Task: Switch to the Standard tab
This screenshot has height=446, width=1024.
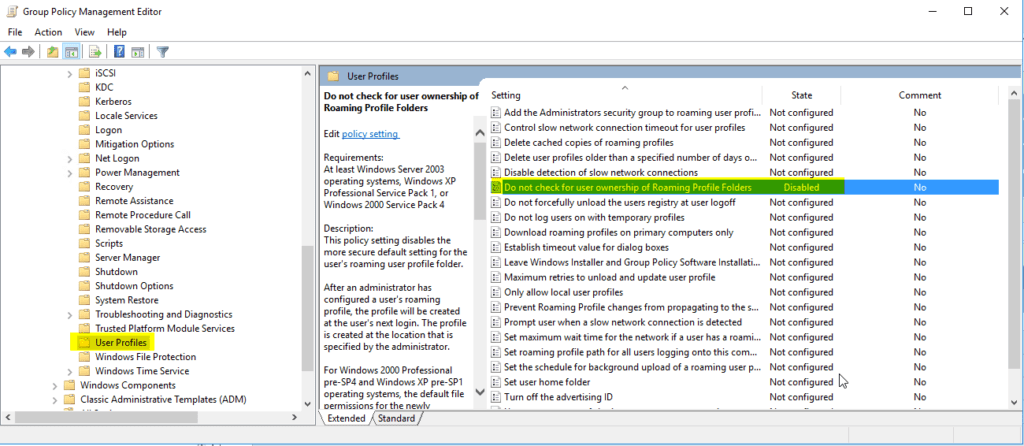Action: click(x=396, y=419)
